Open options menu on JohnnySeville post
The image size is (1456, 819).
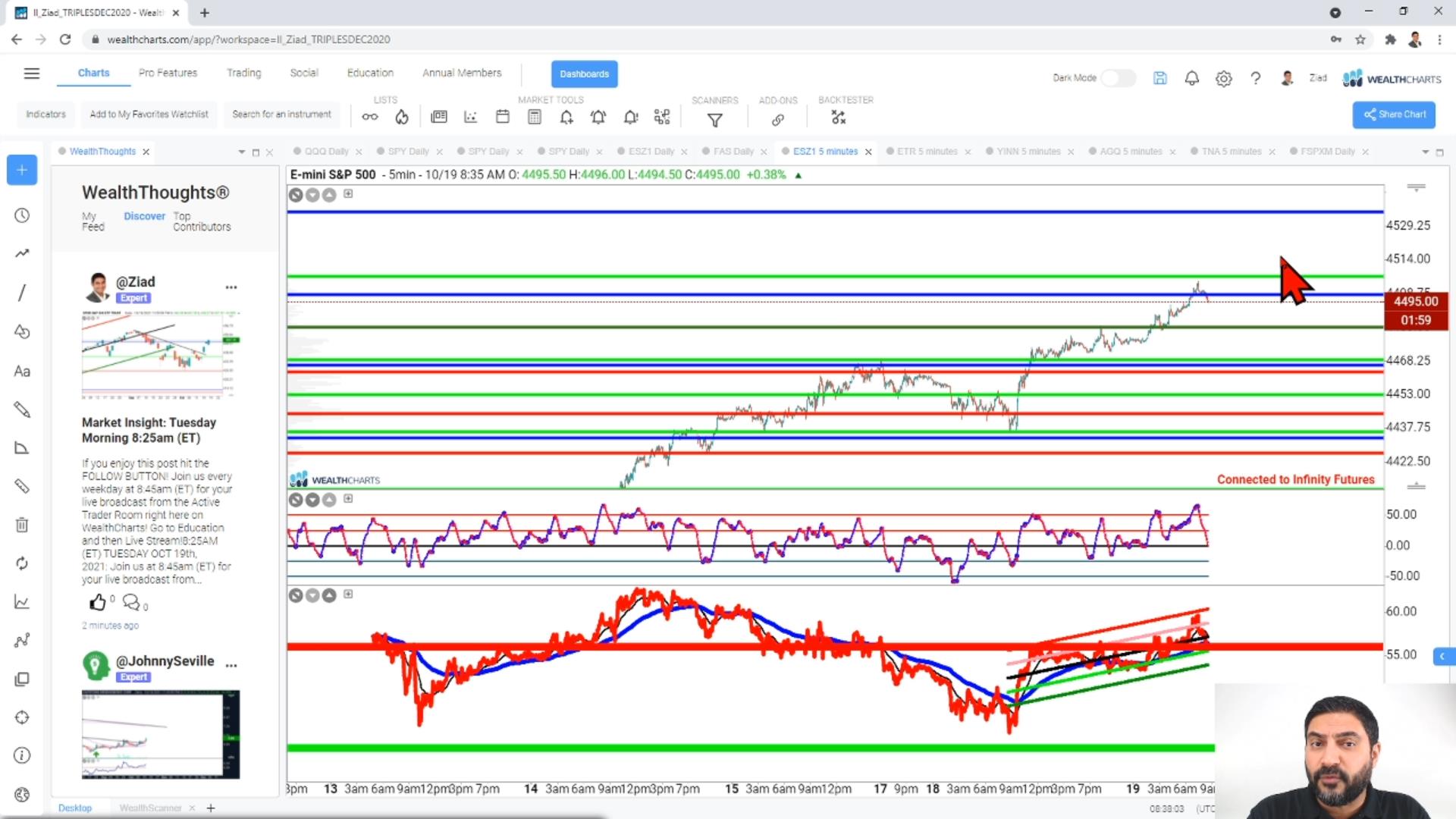pos(231,665)
